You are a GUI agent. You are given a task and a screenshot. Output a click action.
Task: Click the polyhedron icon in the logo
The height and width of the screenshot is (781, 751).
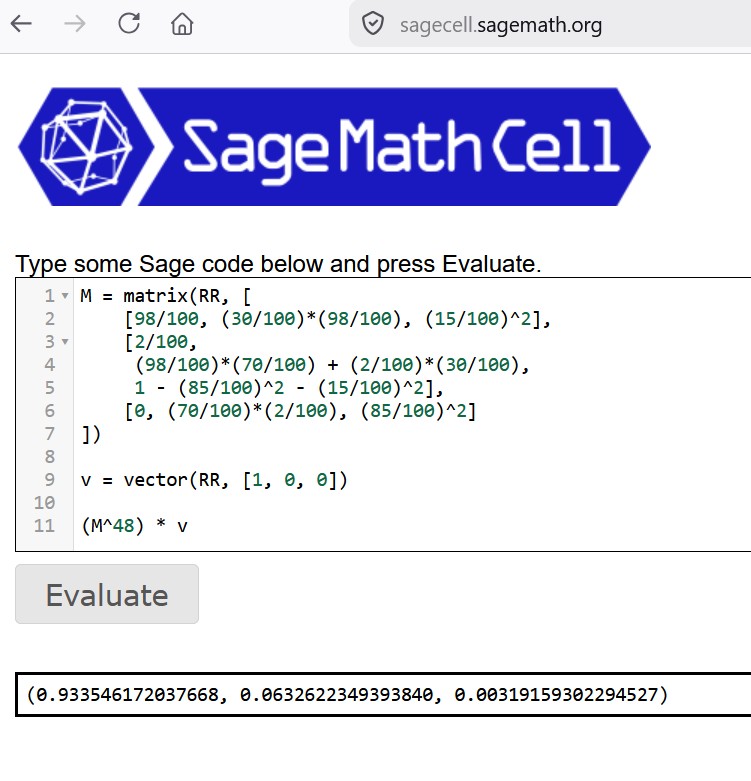click(x=86, y=146)
